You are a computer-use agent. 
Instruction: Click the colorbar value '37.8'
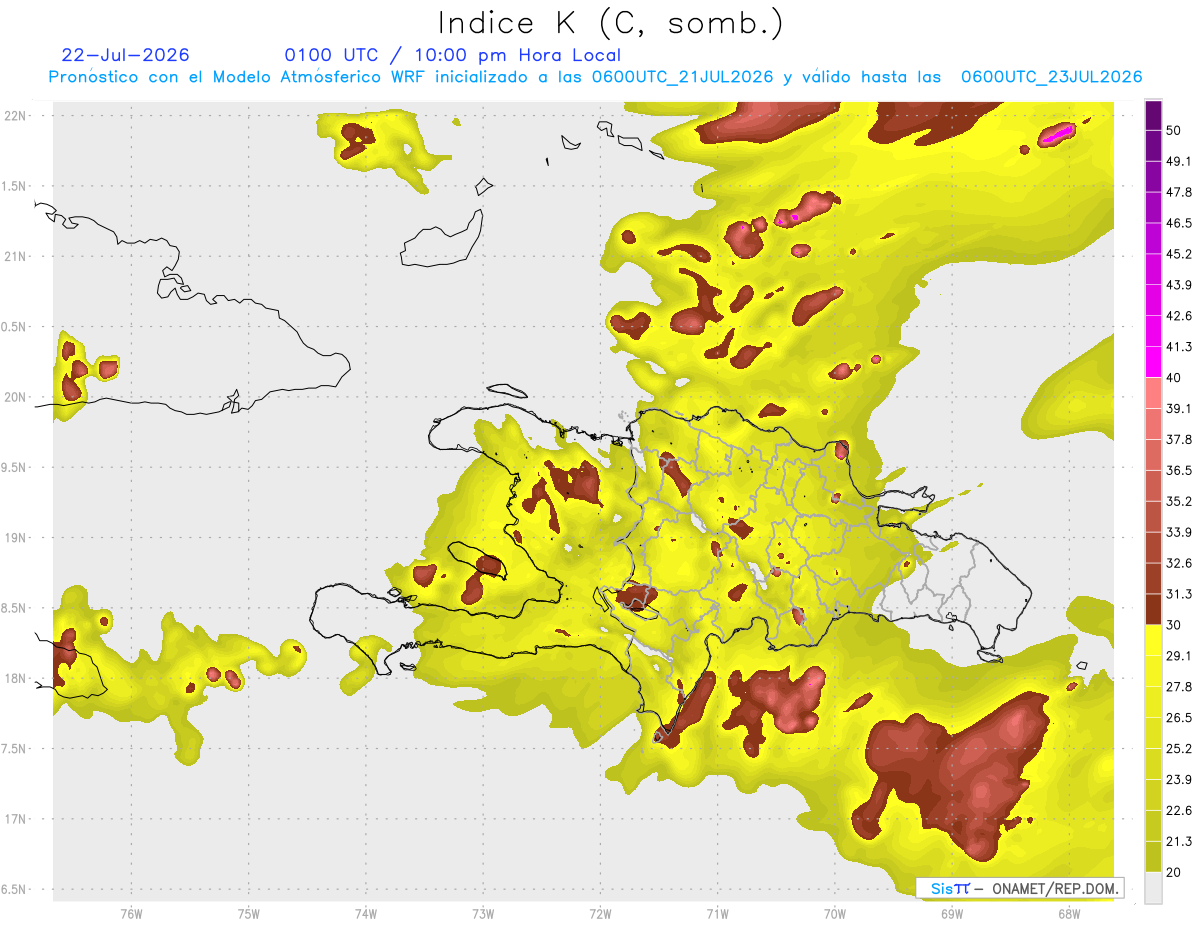click(1179, 440)
